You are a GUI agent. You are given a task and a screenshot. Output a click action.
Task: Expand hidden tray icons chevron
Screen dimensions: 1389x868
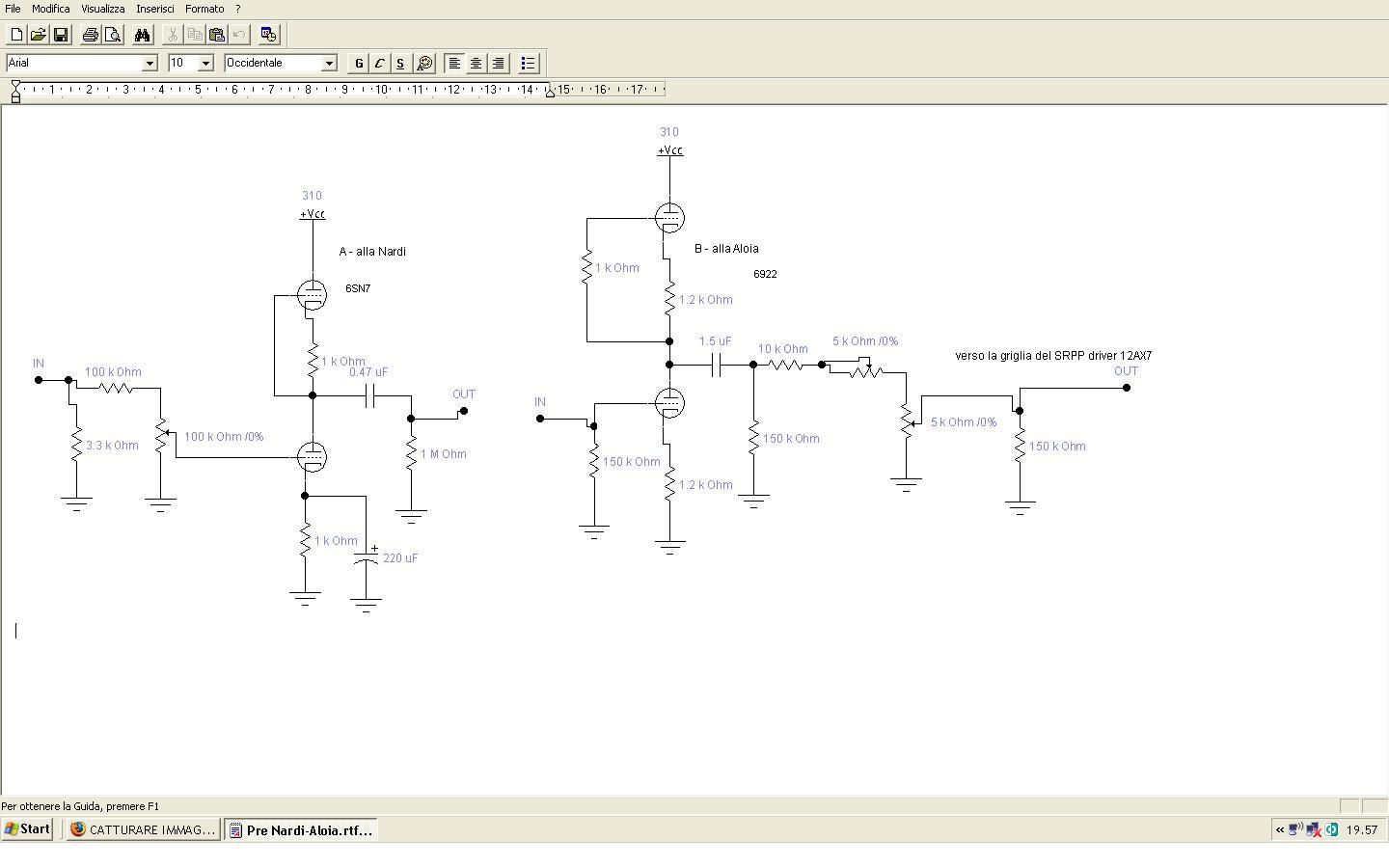1280,829
